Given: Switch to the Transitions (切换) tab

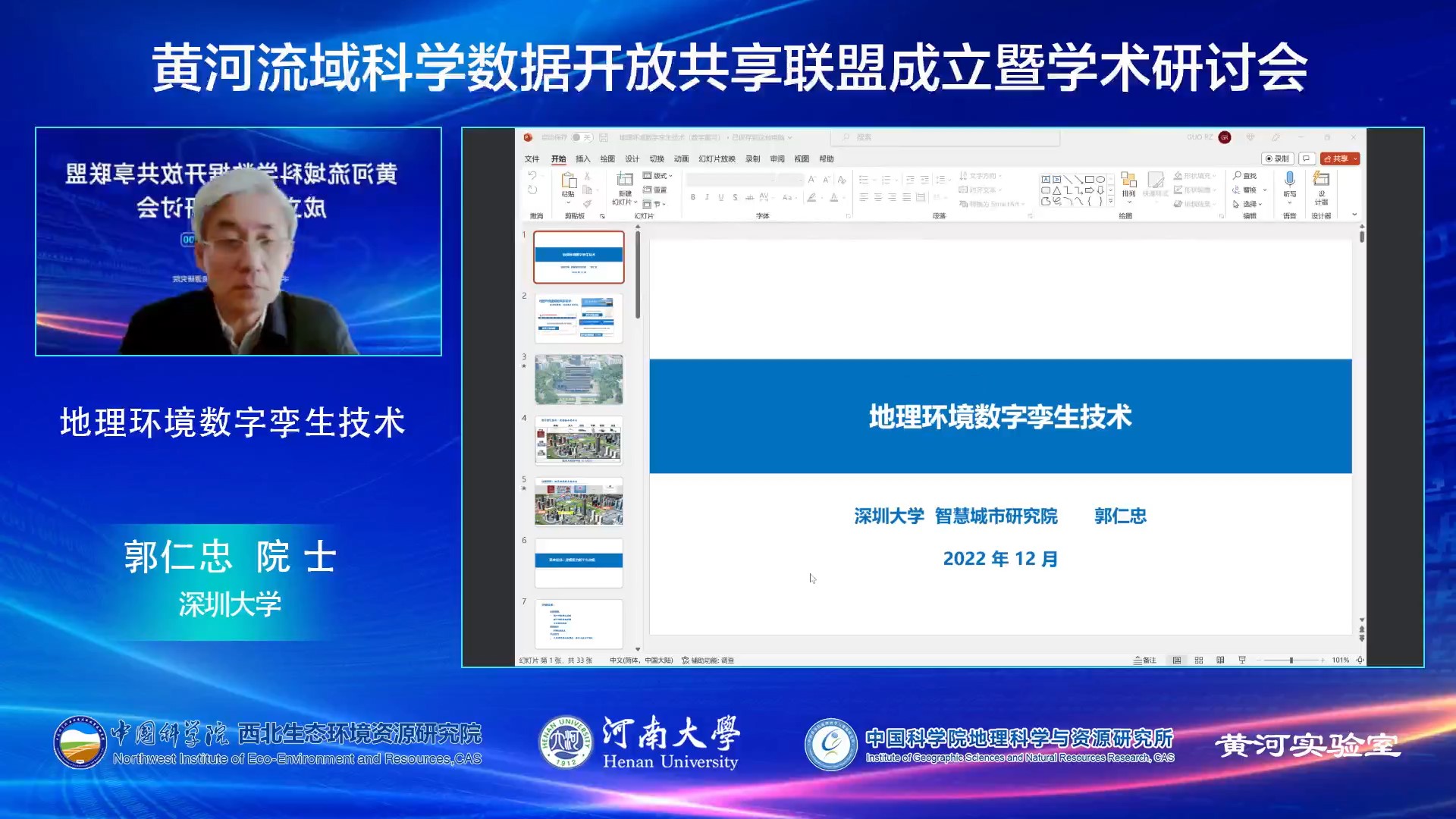Looking at the screenshot, I should pyautogui.click(x=657, y=158).
